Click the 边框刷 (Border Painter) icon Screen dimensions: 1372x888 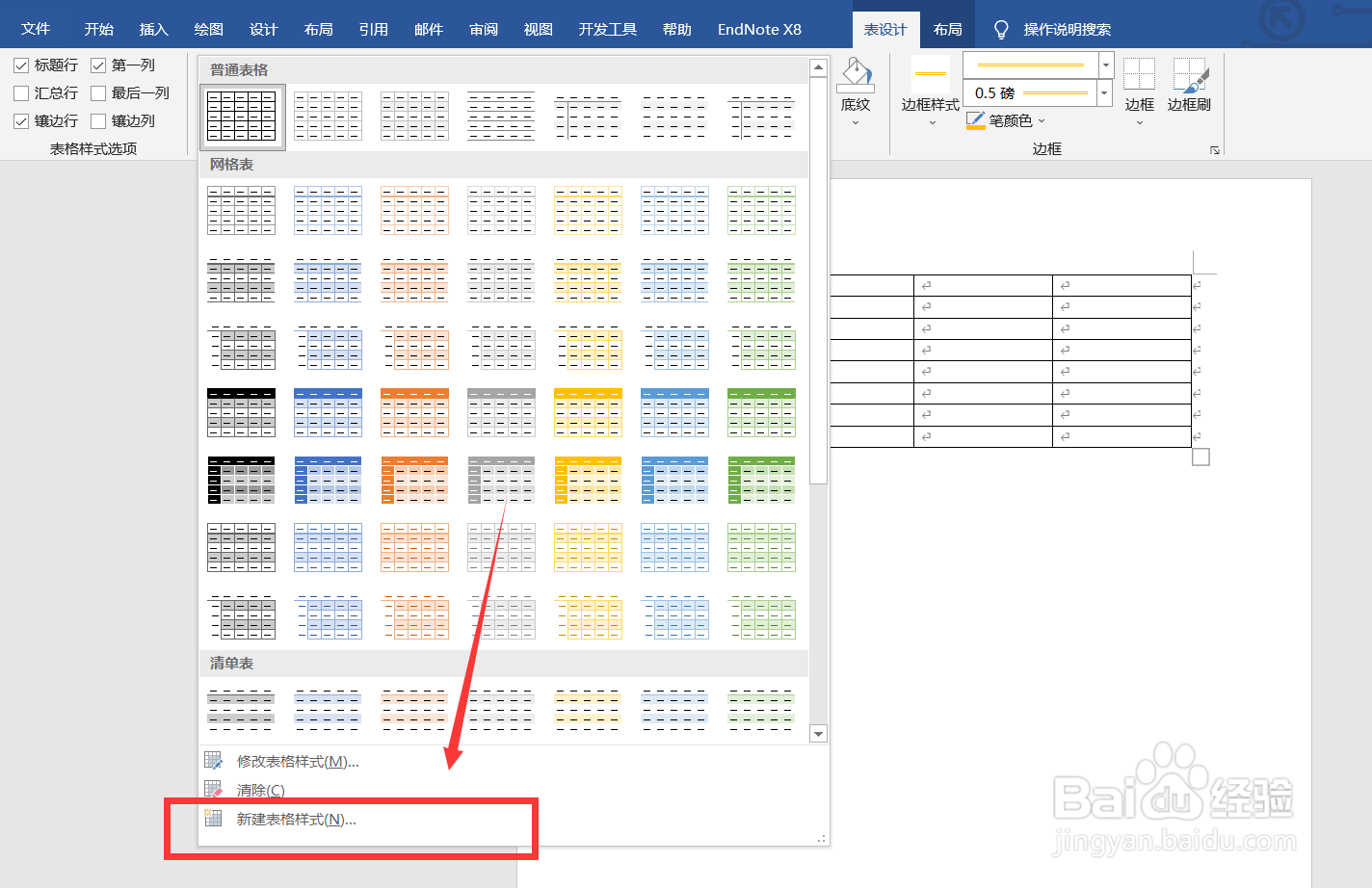tap(1189, 87)
